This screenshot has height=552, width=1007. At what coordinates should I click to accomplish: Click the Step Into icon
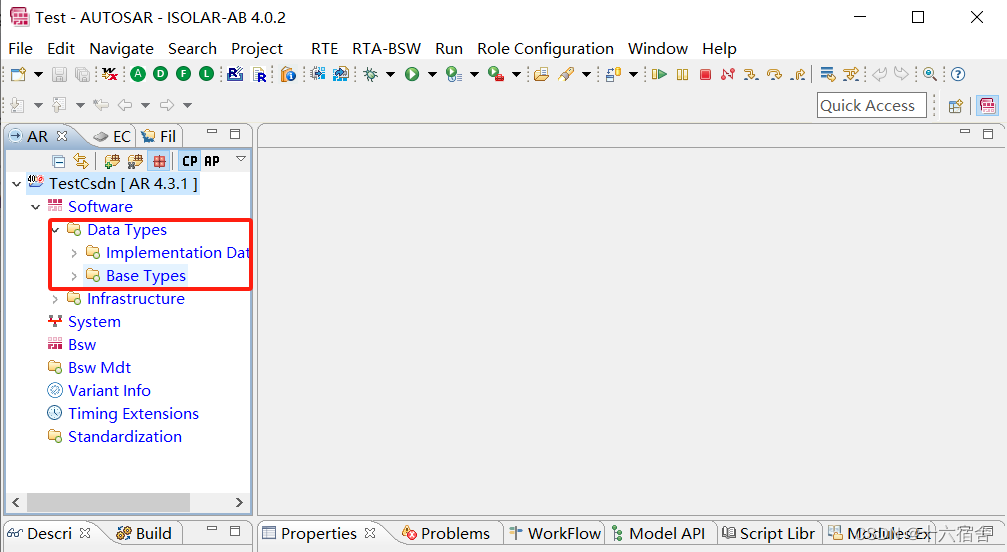751,74
